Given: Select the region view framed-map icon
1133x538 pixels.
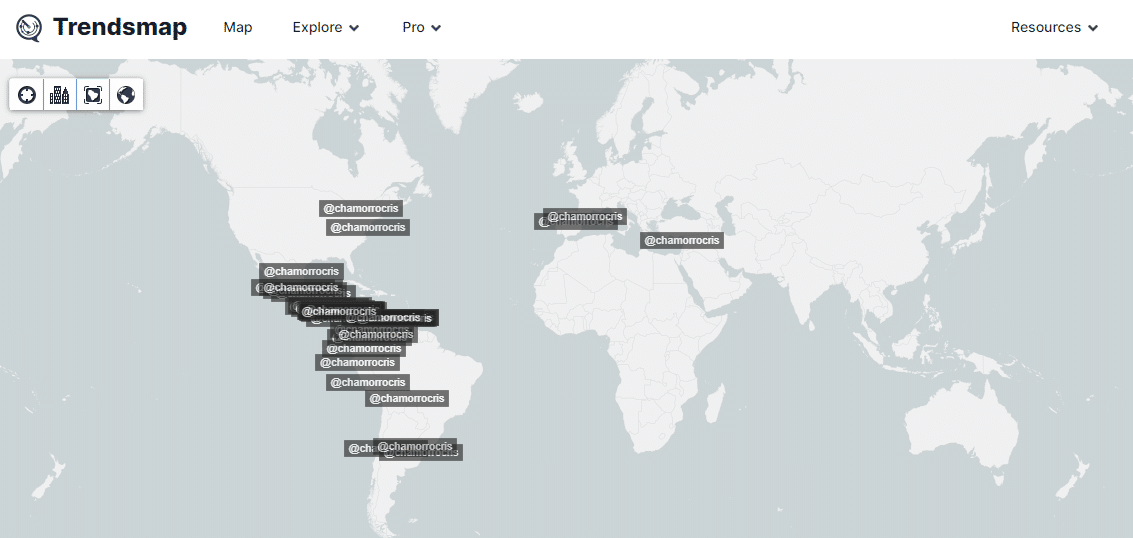Looking at the screenshot, I should click(x=93, y=95).
